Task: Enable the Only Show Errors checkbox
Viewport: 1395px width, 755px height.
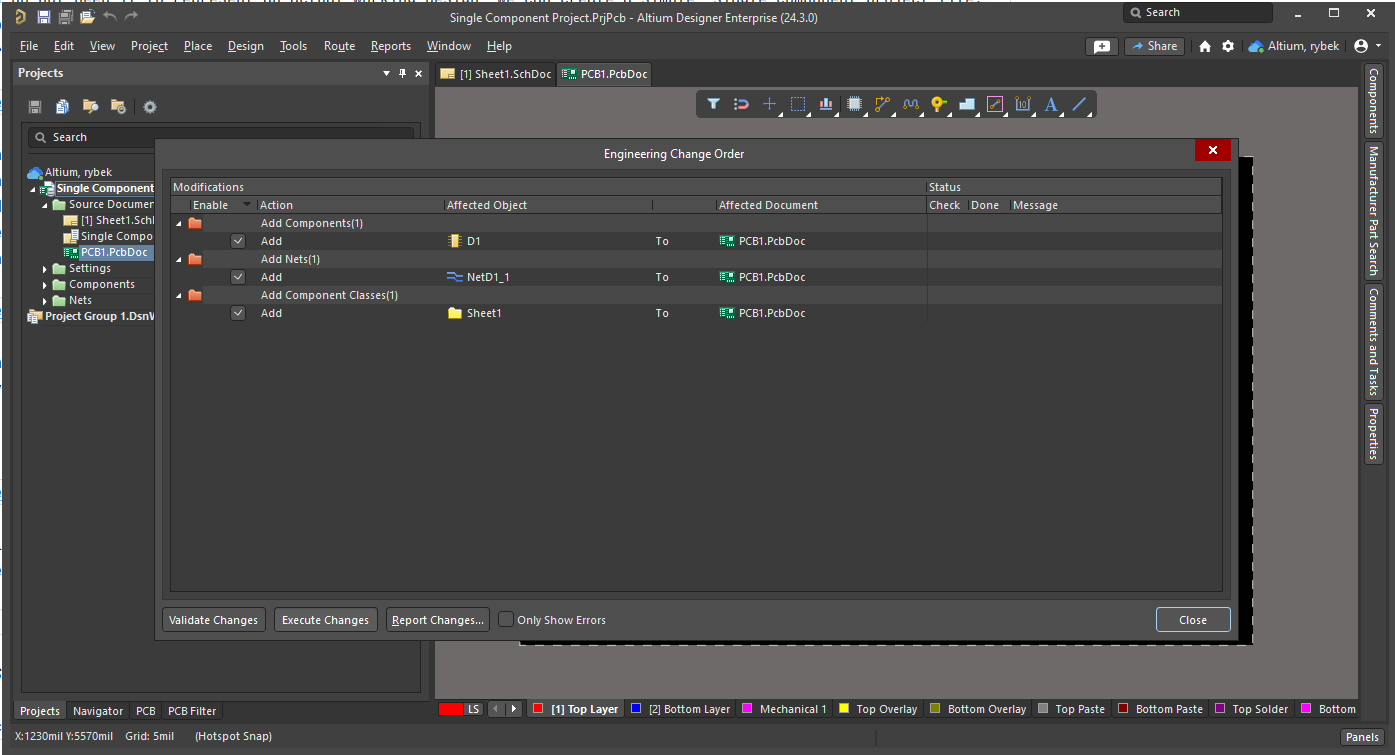Action: coord(506,620)
